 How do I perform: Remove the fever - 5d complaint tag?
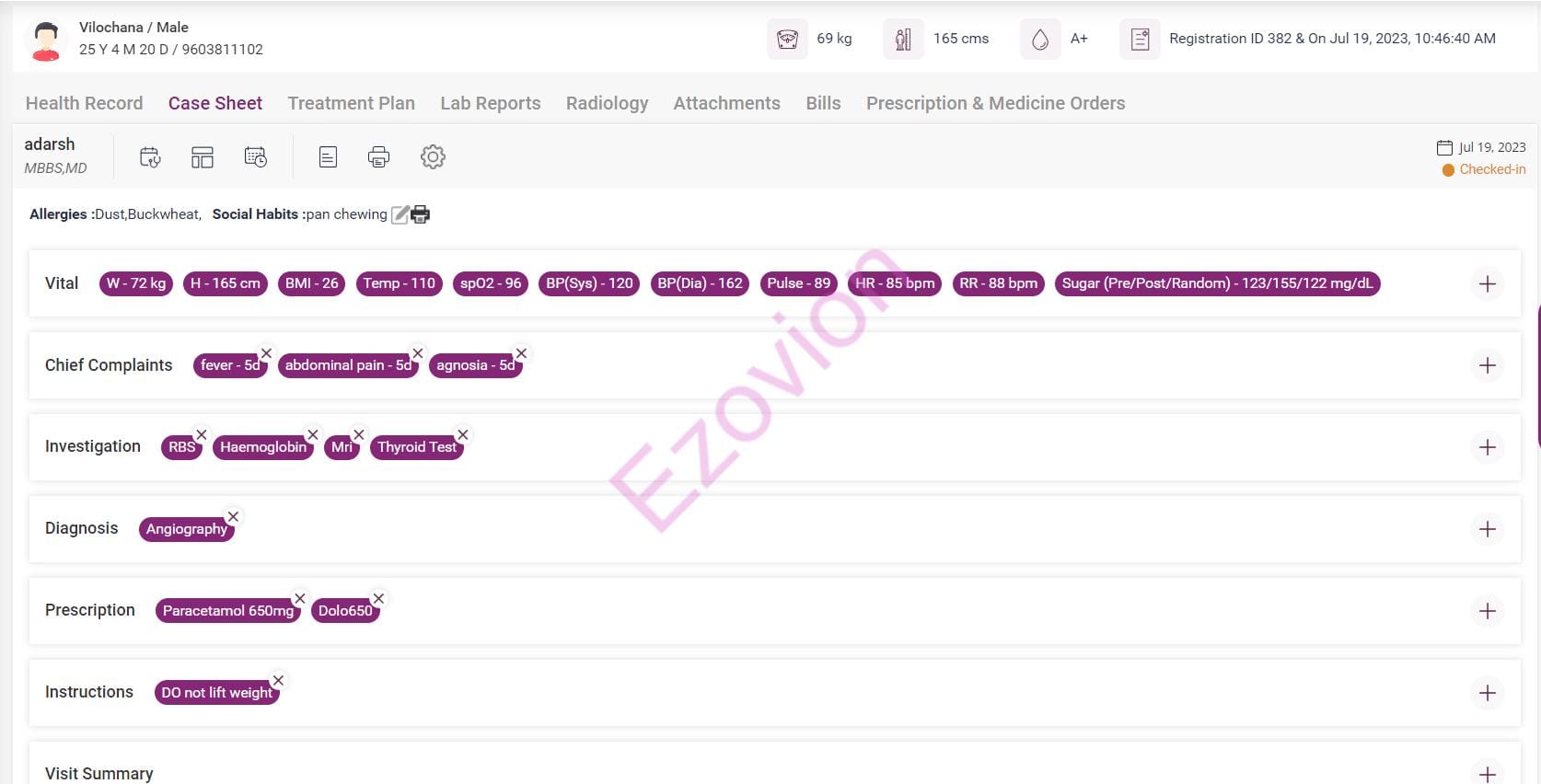(x=266, y=353)
